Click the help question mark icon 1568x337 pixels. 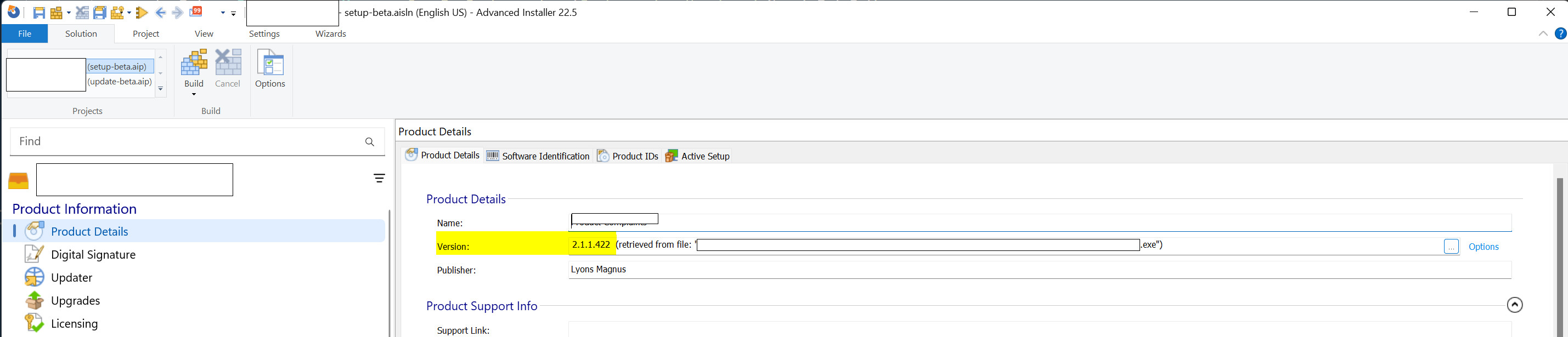[x=1560, y=34]
